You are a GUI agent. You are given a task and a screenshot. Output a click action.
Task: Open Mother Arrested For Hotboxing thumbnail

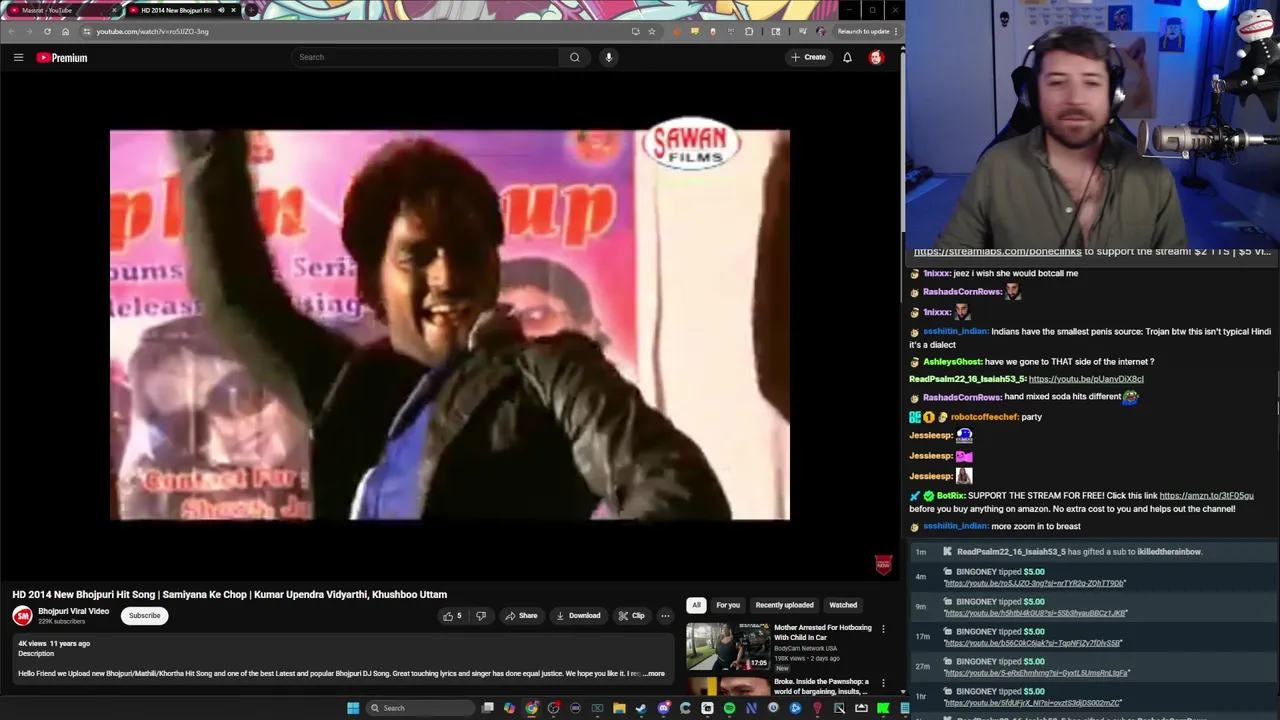tap(728, 646)
